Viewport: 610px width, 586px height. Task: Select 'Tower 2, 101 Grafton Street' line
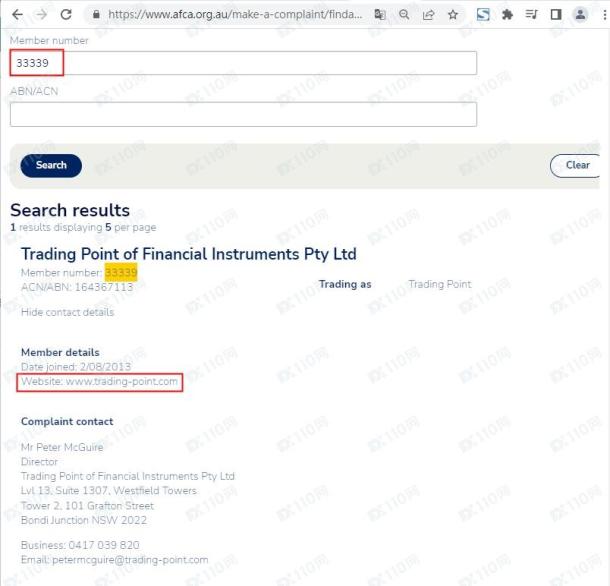tap(88, 505)
